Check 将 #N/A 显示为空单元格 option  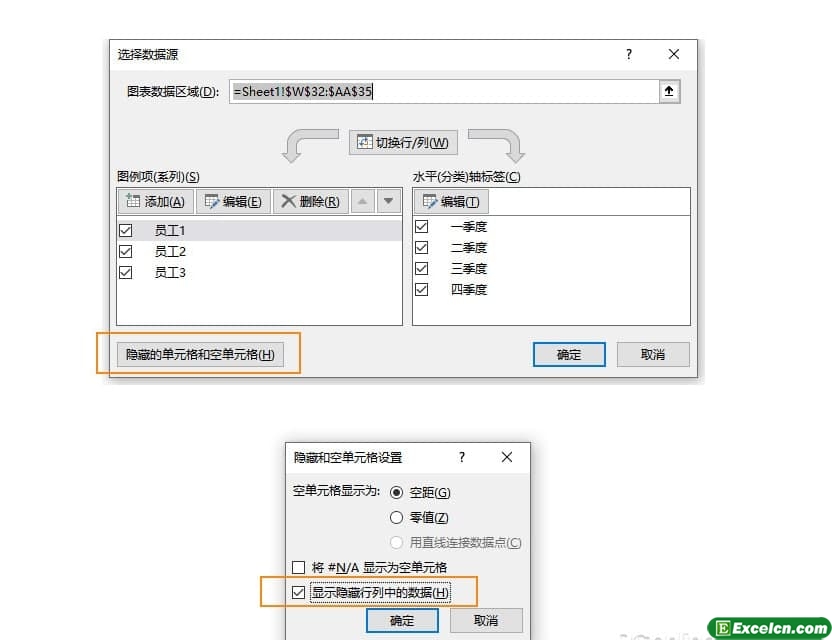[299, 567]
